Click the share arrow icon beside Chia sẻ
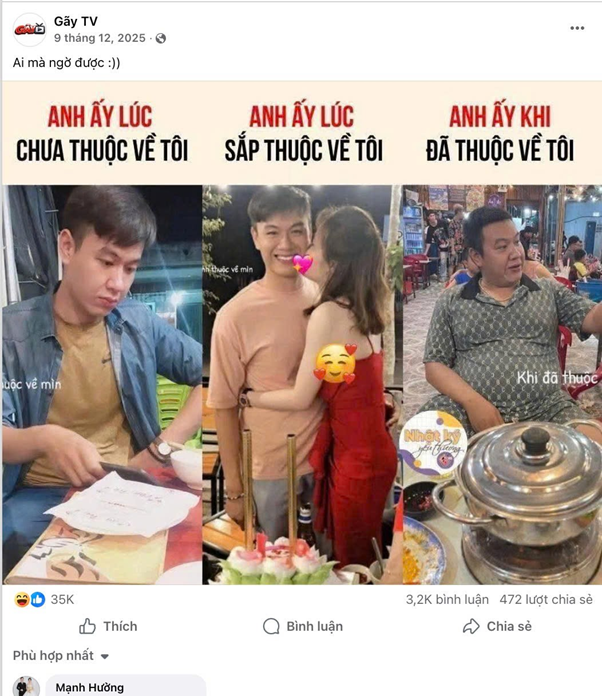 coord(471,626)
